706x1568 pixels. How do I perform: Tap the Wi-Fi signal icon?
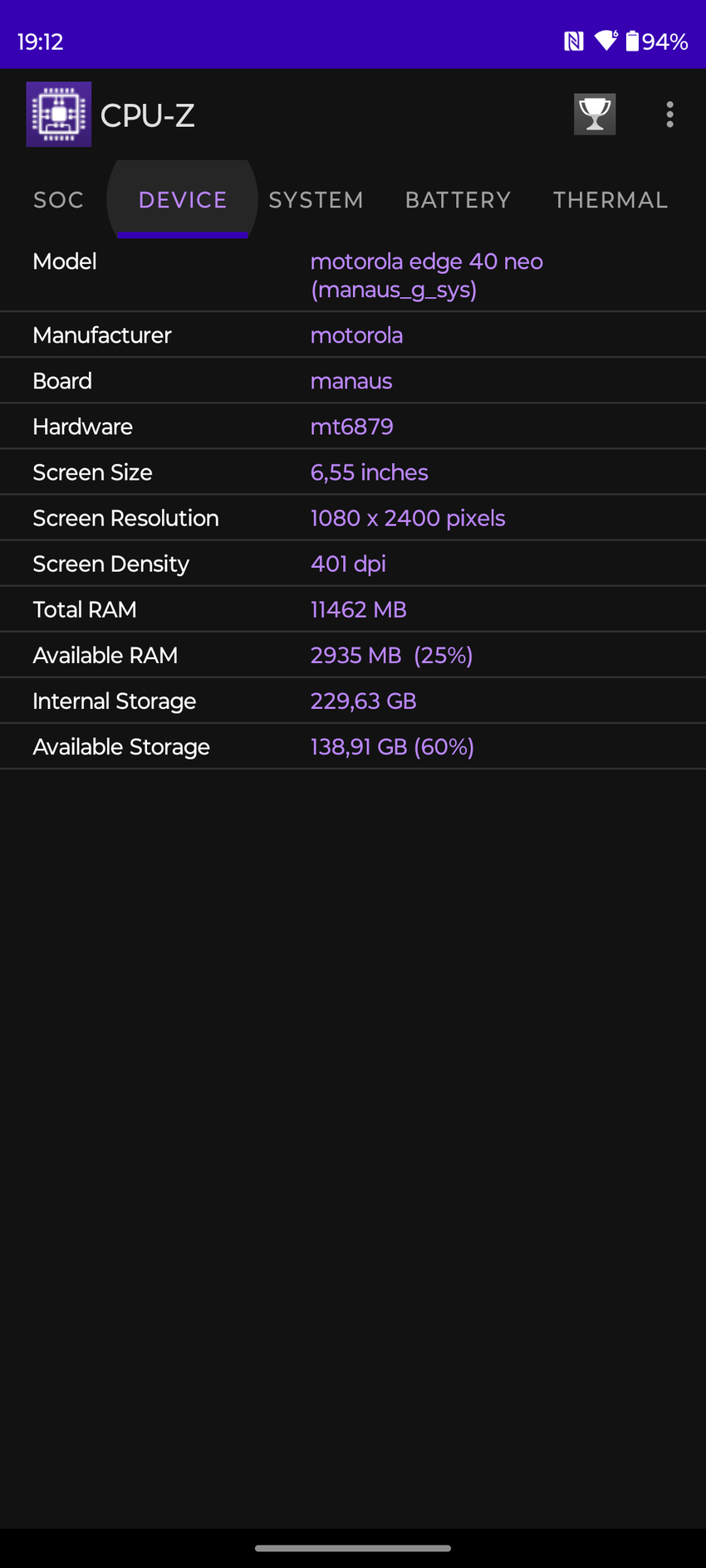[606, 41]
